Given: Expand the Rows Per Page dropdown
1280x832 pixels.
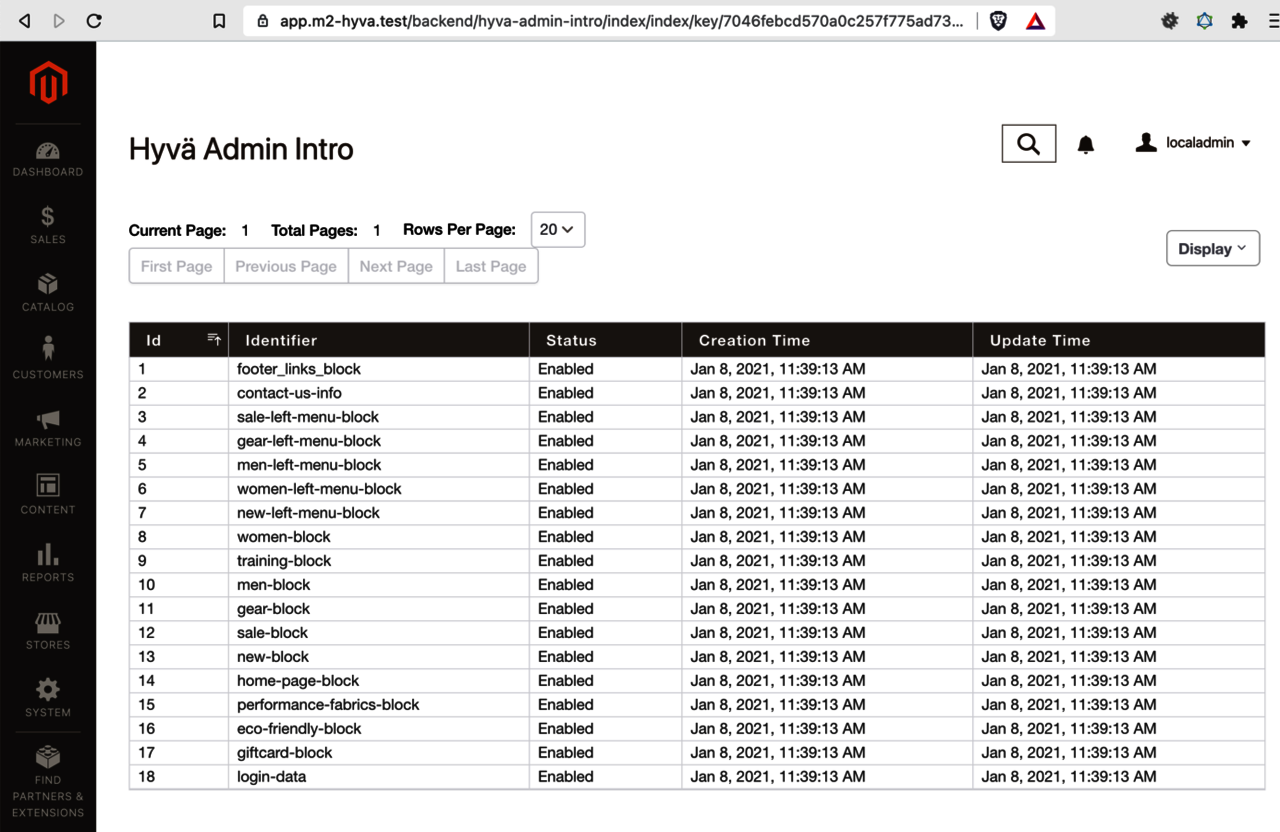Looking at the screenshot, I should click(557, 230).
